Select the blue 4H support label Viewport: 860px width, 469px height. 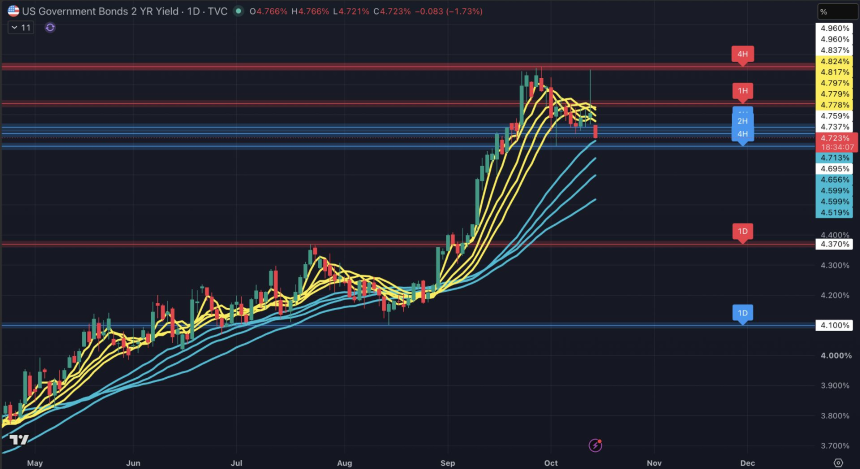click(x=743, y=134)
